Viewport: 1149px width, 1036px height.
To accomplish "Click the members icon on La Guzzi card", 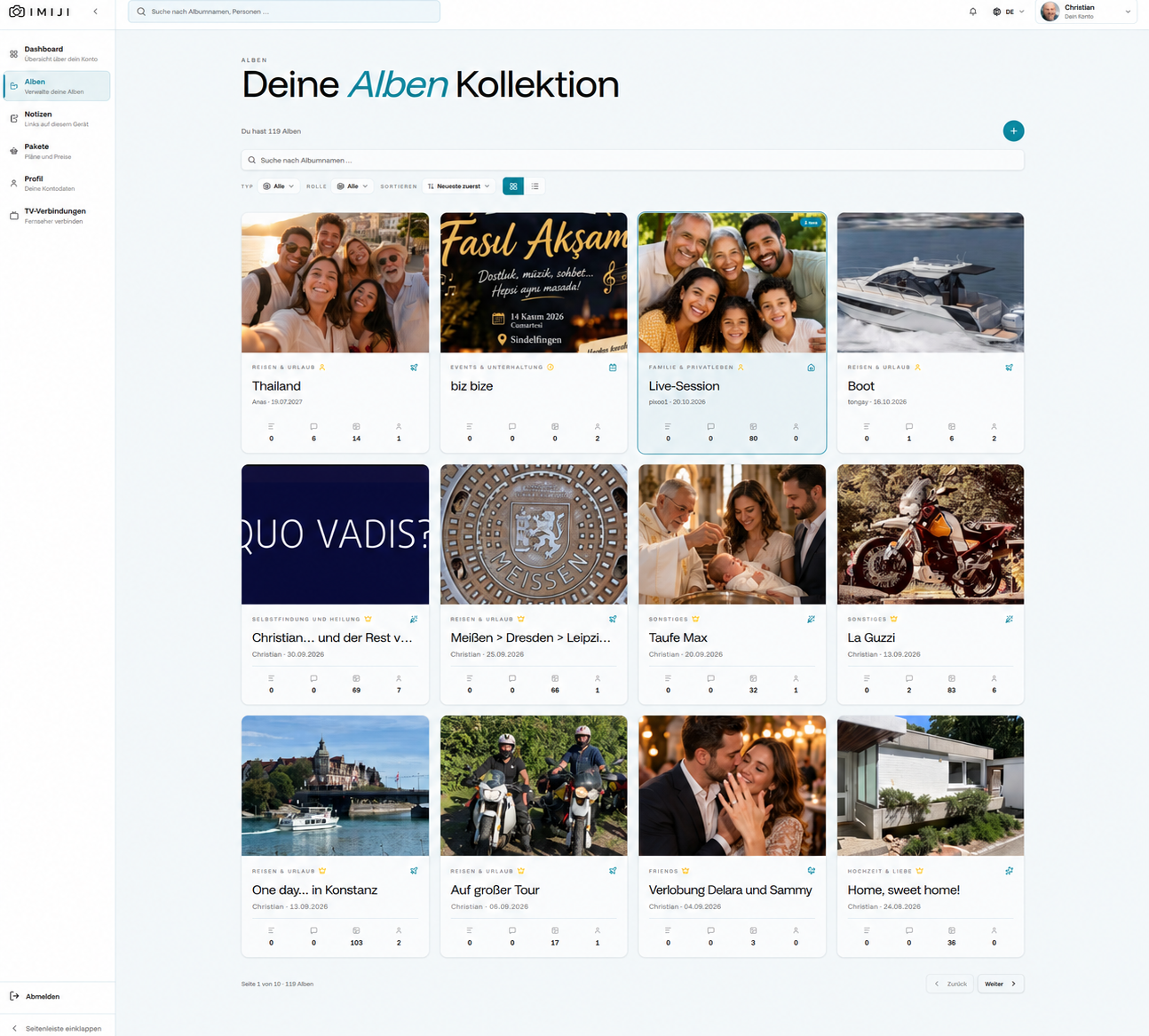I will pyautogui.click(x=994, y=678).
